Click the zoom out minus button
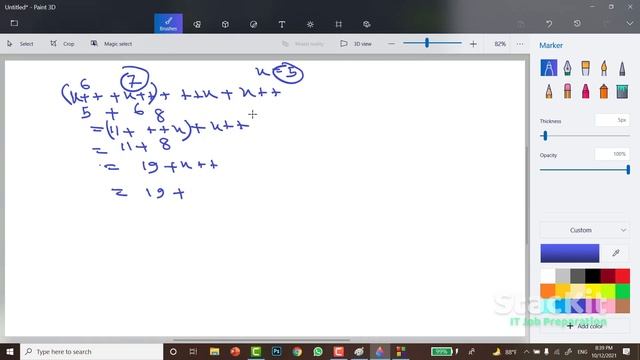Viewport: 640px width, 360px height. (x=391, y=44)
